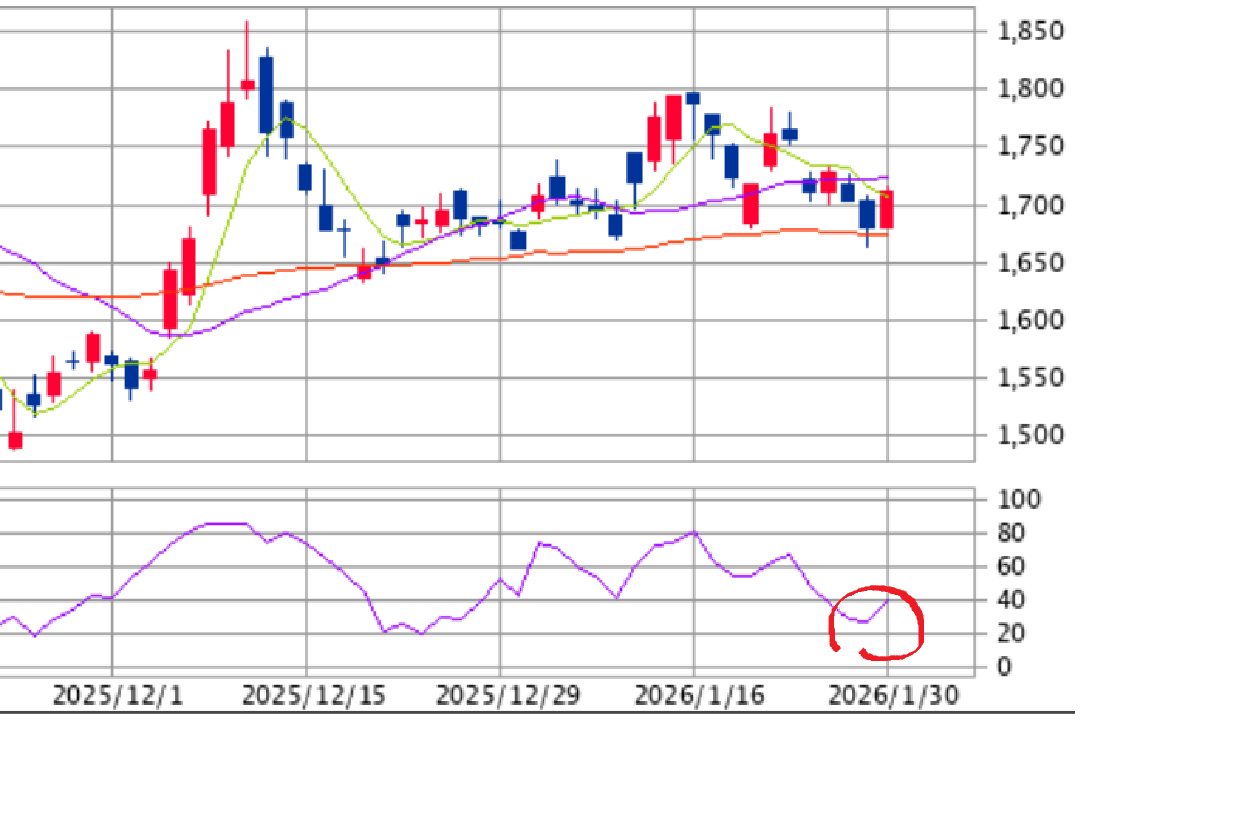Viewport: 1260px width, 815px height.
Task: Click the red hand-drawn circle on the oscillator
Action: point(878,623)
